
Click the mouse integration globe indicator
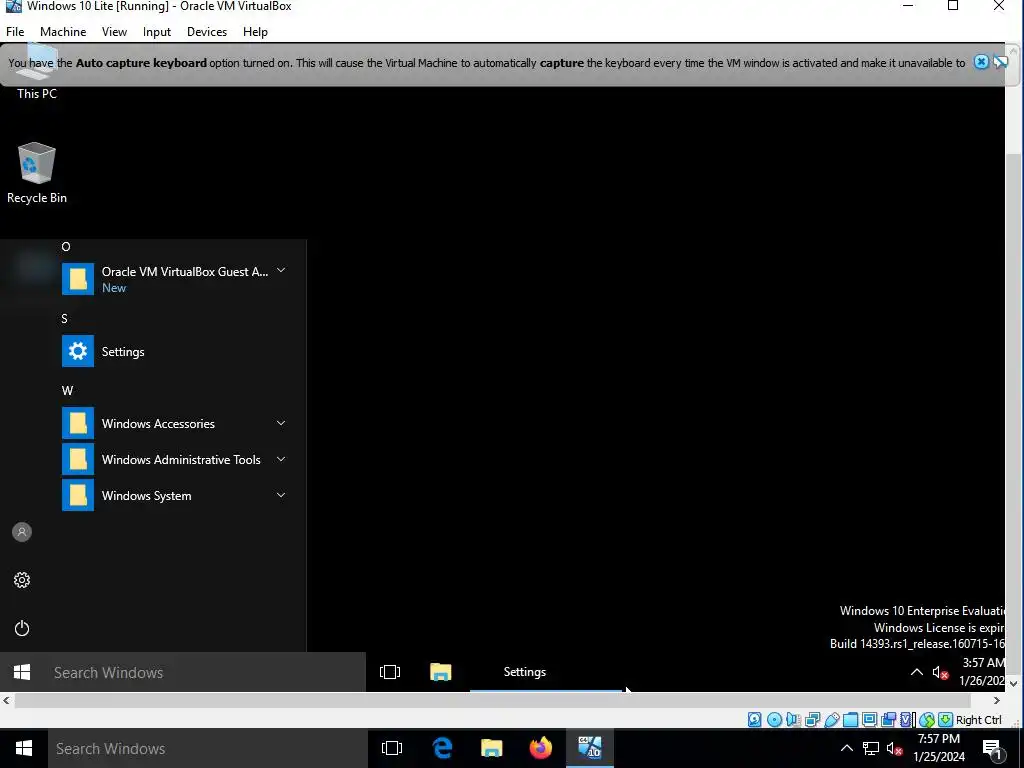(x=927, y=720)
